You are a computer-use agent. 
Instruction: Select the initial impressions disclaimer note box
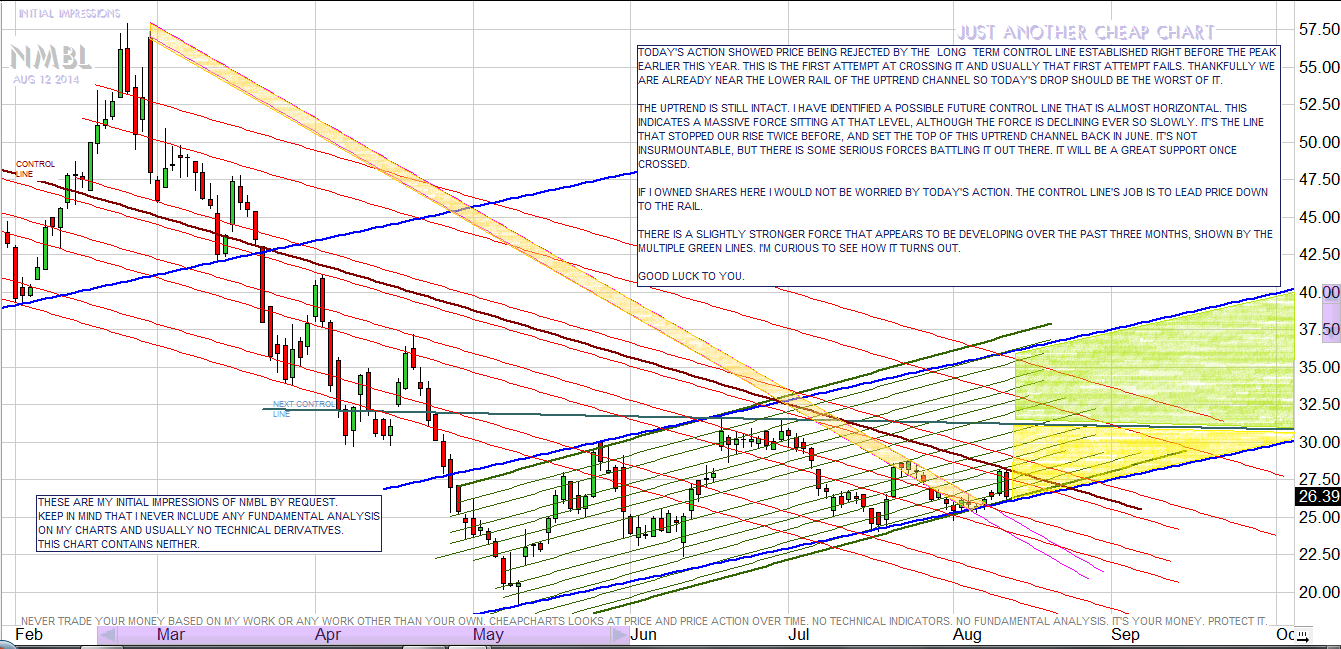point(208,522)
